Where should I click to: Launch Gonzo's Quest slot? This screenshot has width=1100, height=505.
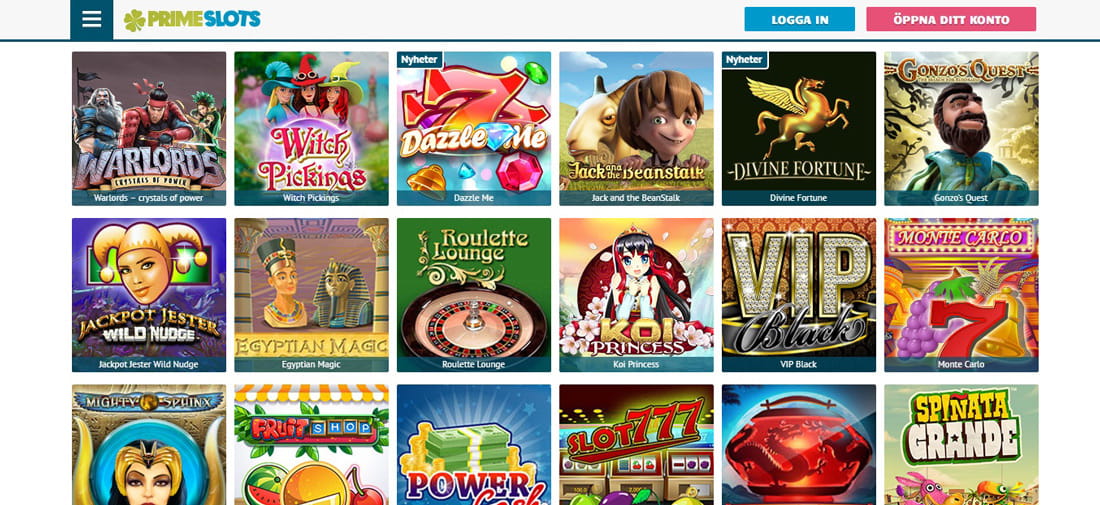[961, 128]
